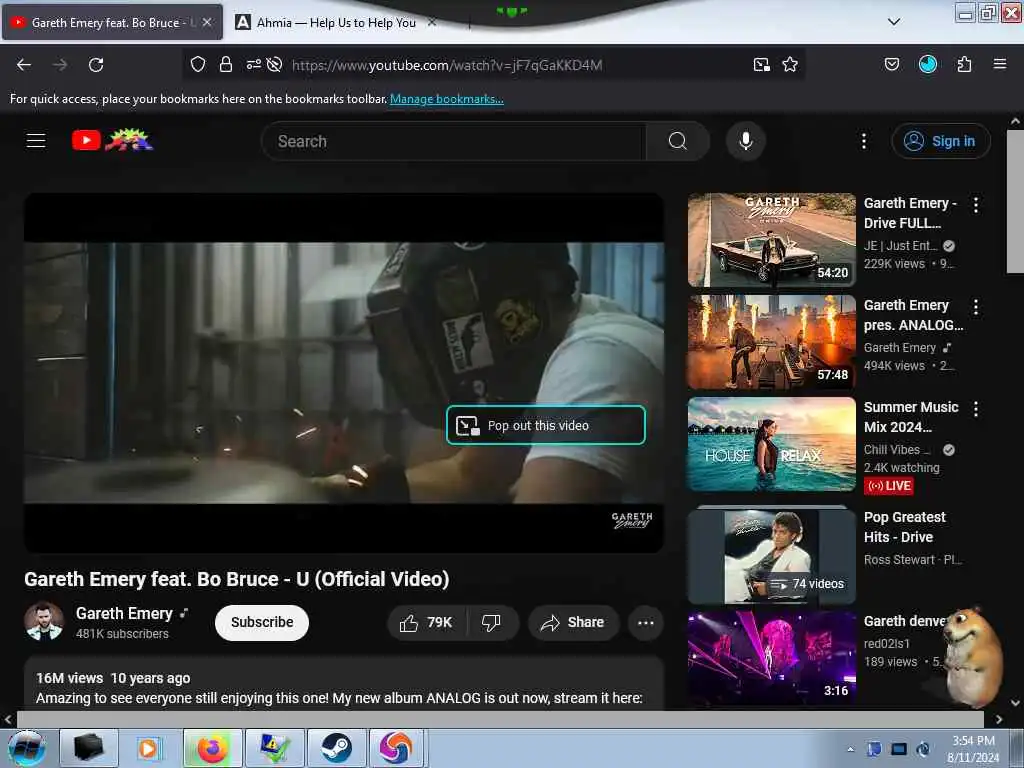Open the Summer Music Mix 2024 live thumbnail
Image resolution: width=1024 pixels, height=768 pixels.
point(771,443)
